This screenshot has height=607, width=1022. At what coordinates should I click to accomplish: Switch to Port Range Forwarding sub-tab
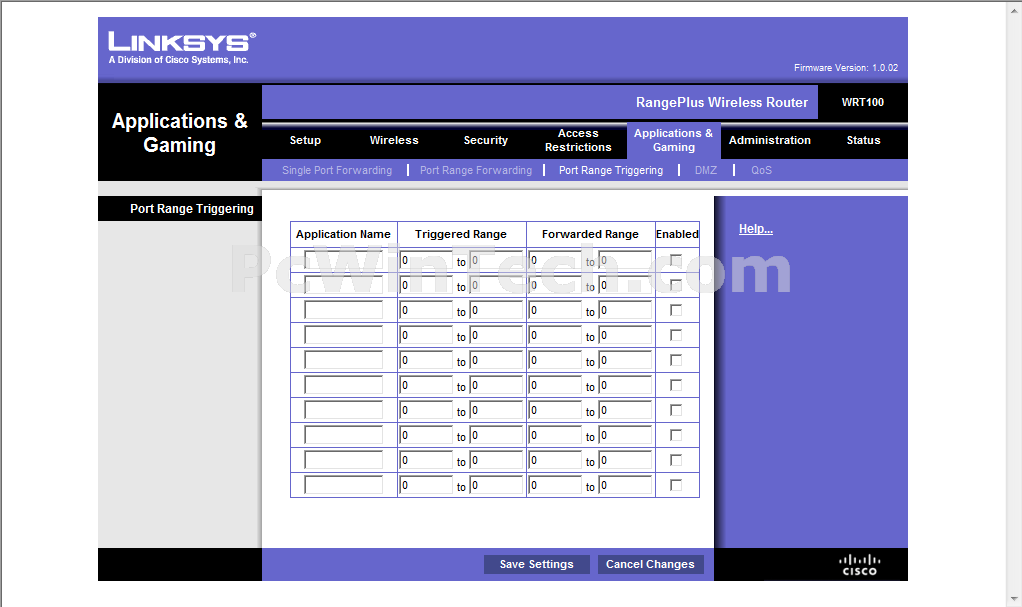(x=476, y=170)
